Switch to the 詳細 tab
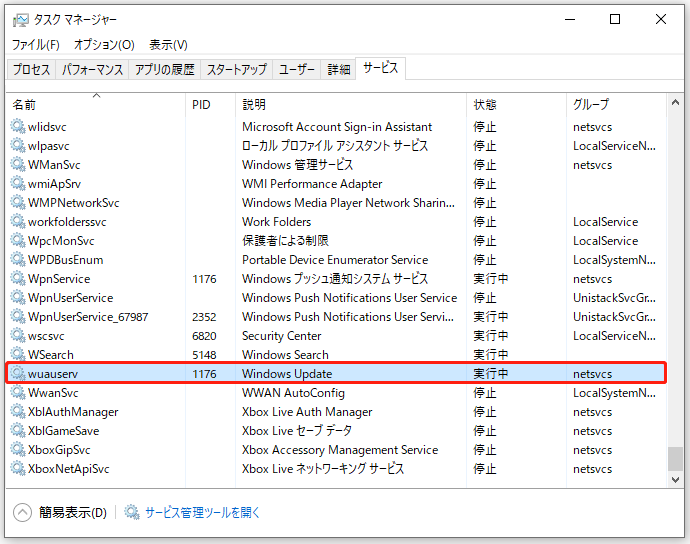This screenshot has height=544, width=690. pyautogui.click(x=338, y=70)
